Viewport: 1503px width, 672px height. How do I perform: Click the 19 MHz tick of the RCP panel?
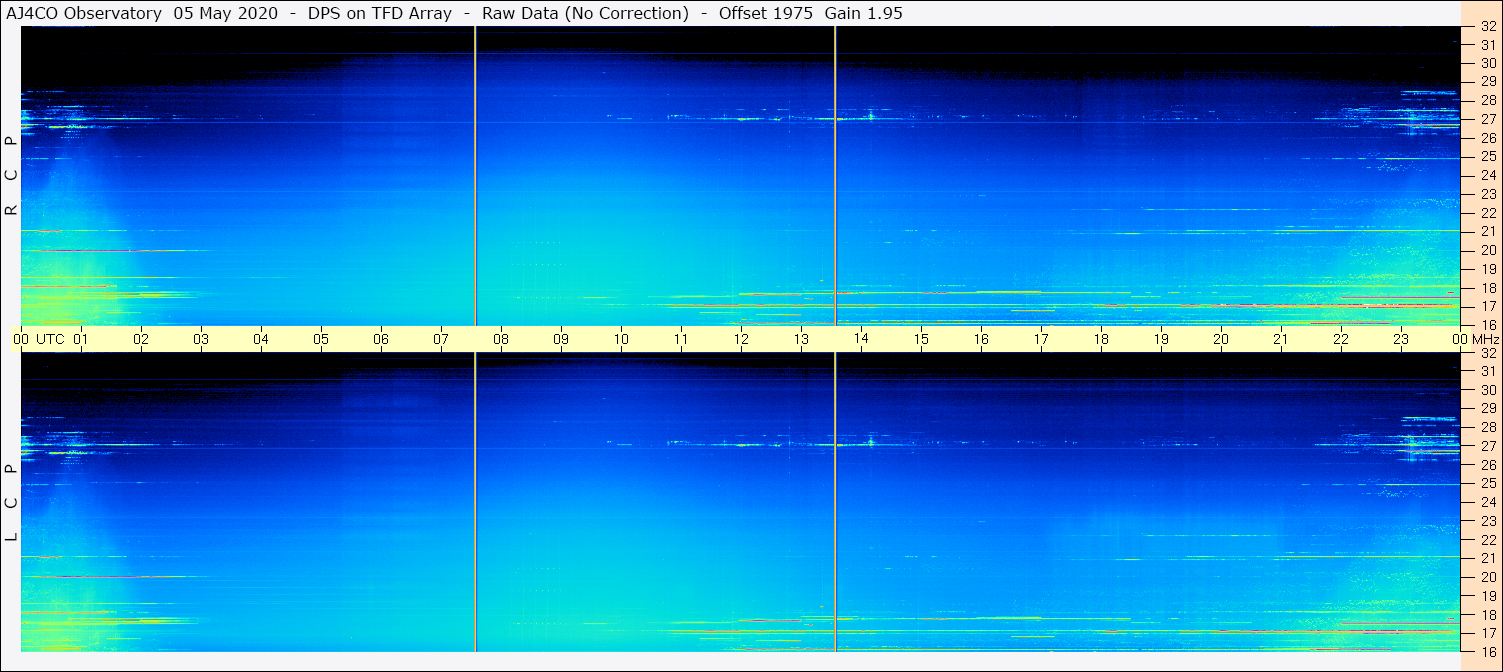coord(1488,269)
